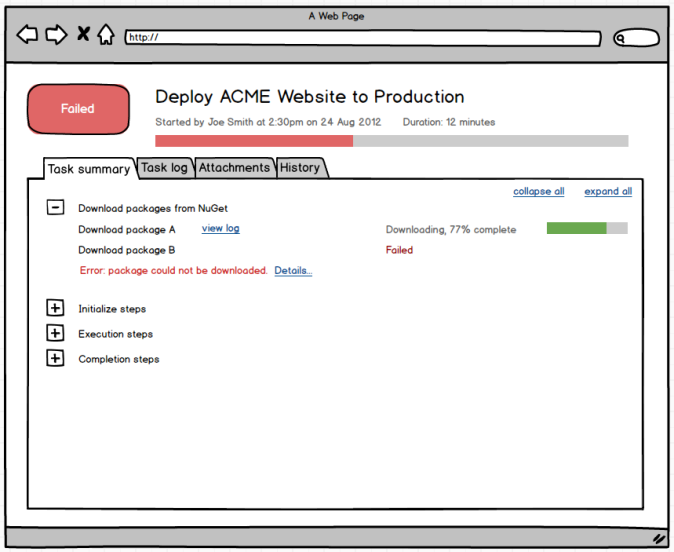Image resolution: width=674 pixels, height=552 pixels.
Task: Select the Task summary tab
Action: pyautogui.click(x=89, y=169)
